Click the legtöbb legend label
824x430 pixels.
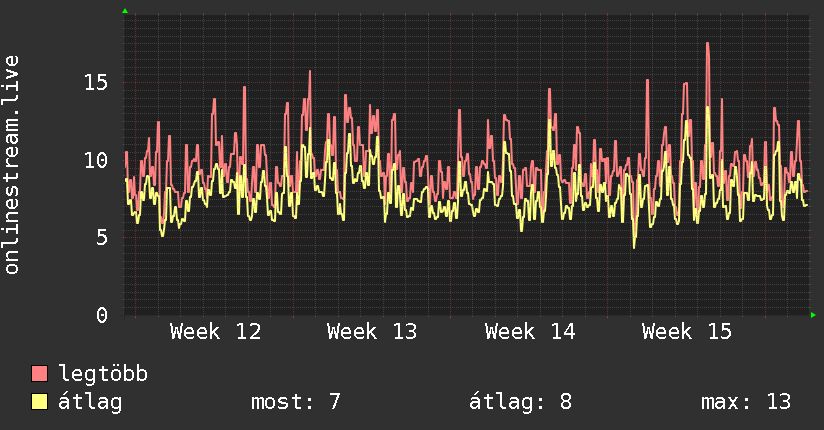pyautogui.click(x=103, y=374)
